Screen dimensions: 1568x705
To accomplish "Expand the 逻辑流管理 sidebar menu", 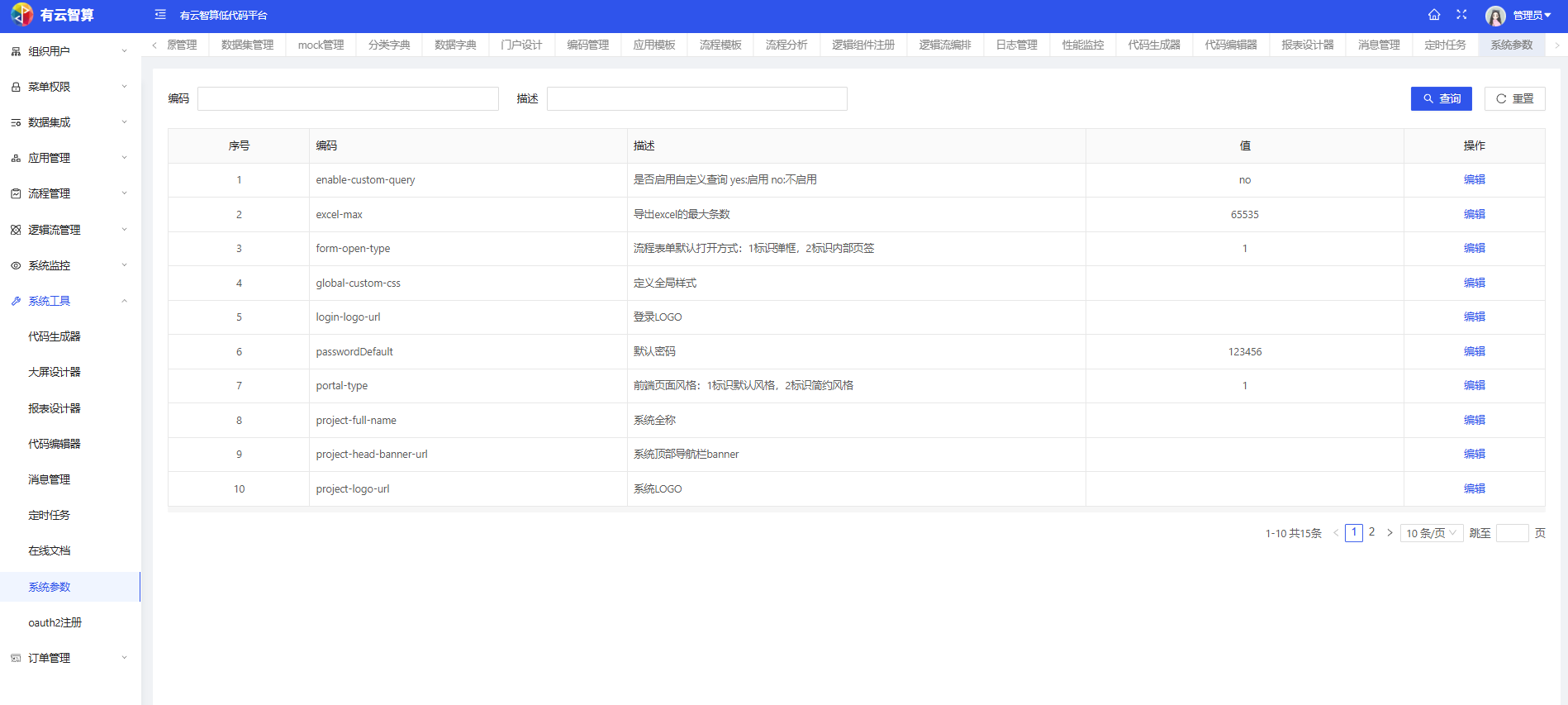I will (x=70, y=230).
